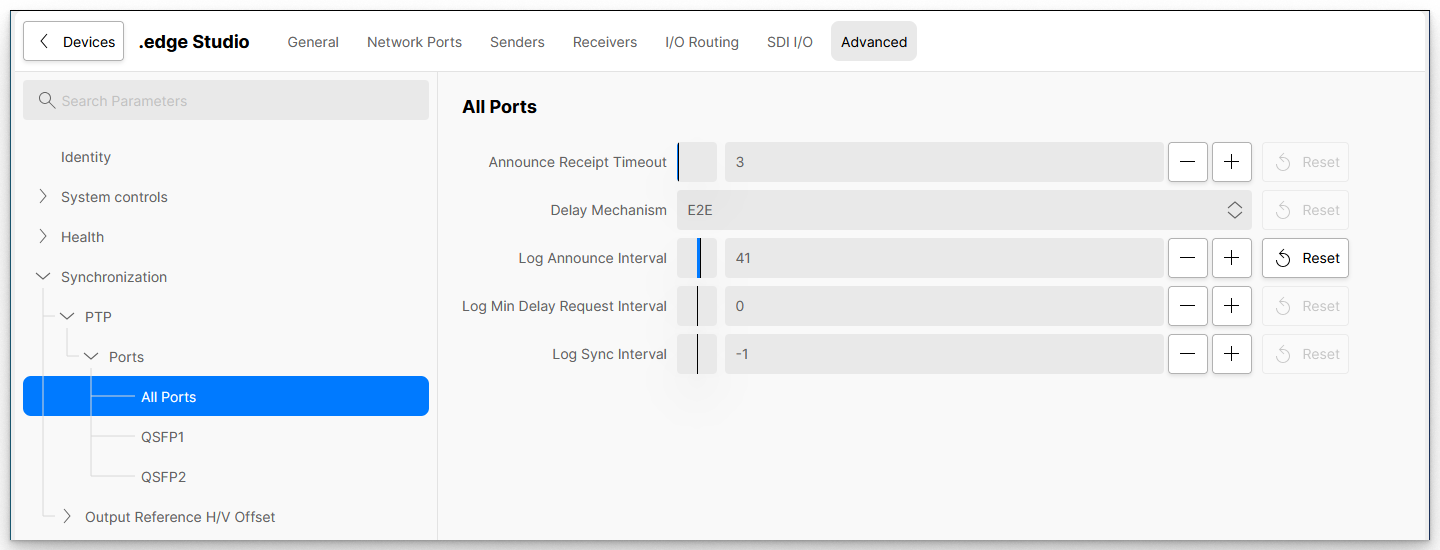Go back to Devices list

point(74,42)
